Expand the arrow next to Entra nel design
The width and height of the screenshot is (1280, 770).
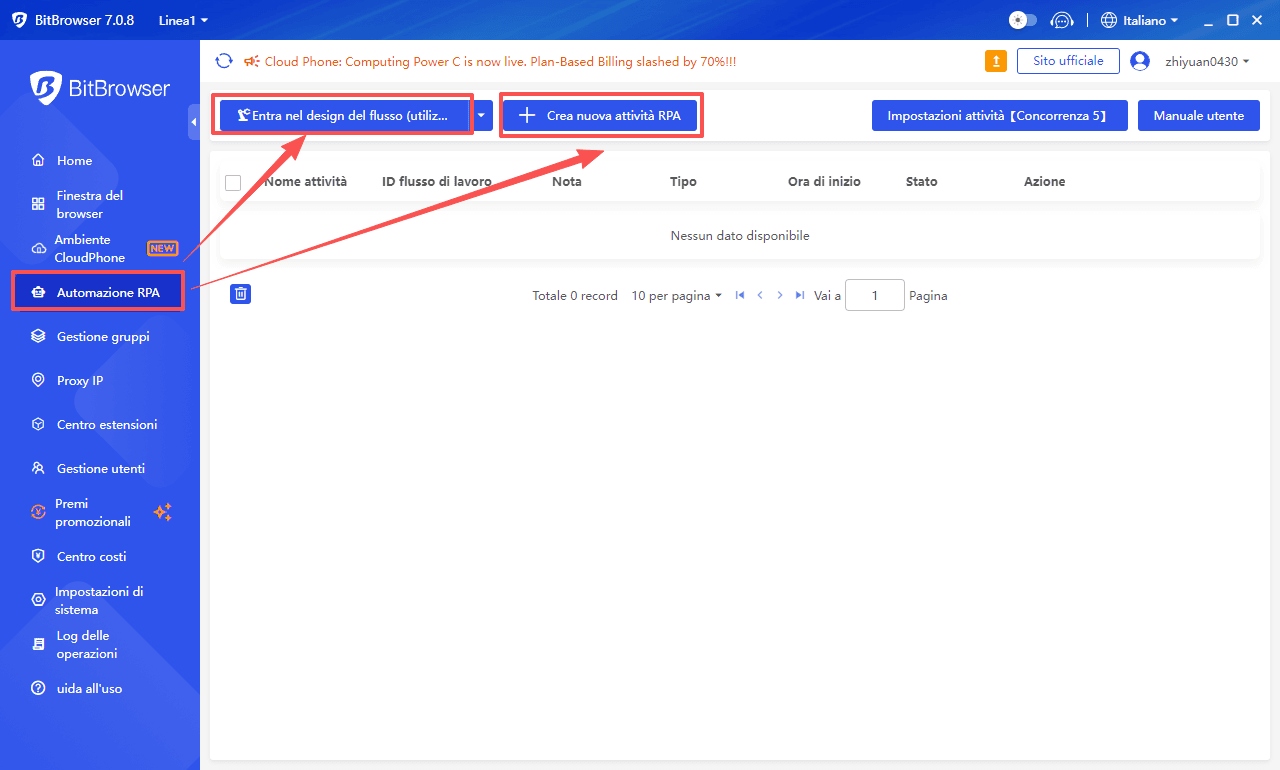481,115
